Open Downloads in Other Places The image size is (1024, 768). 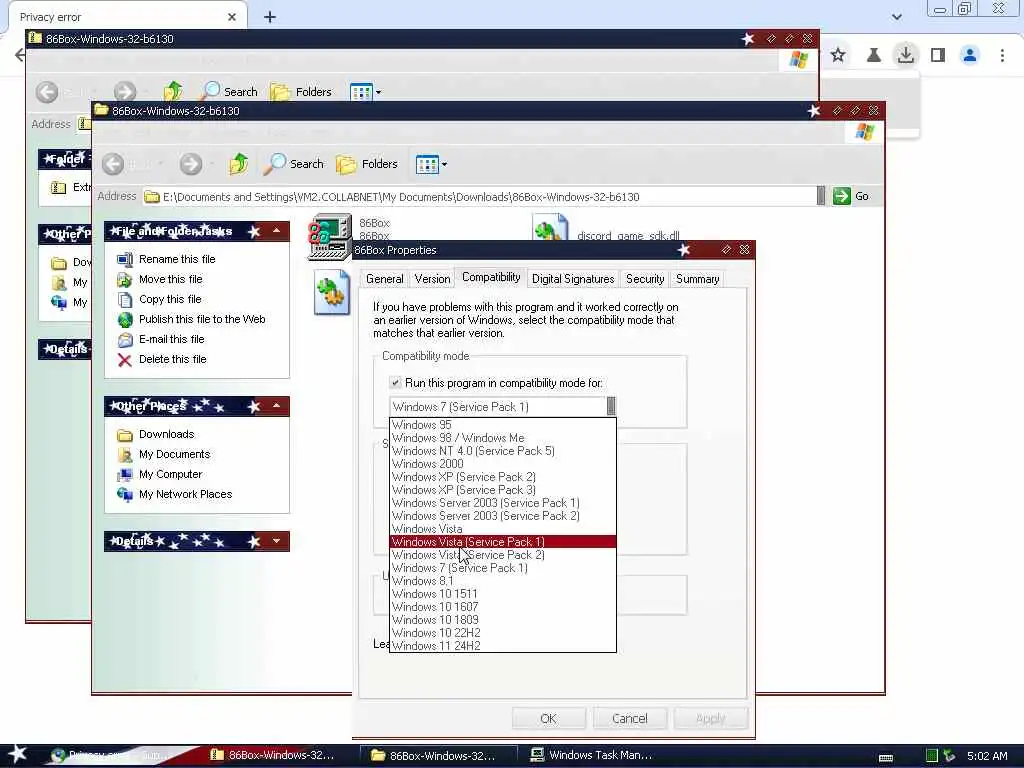click(x=155, y=434)
